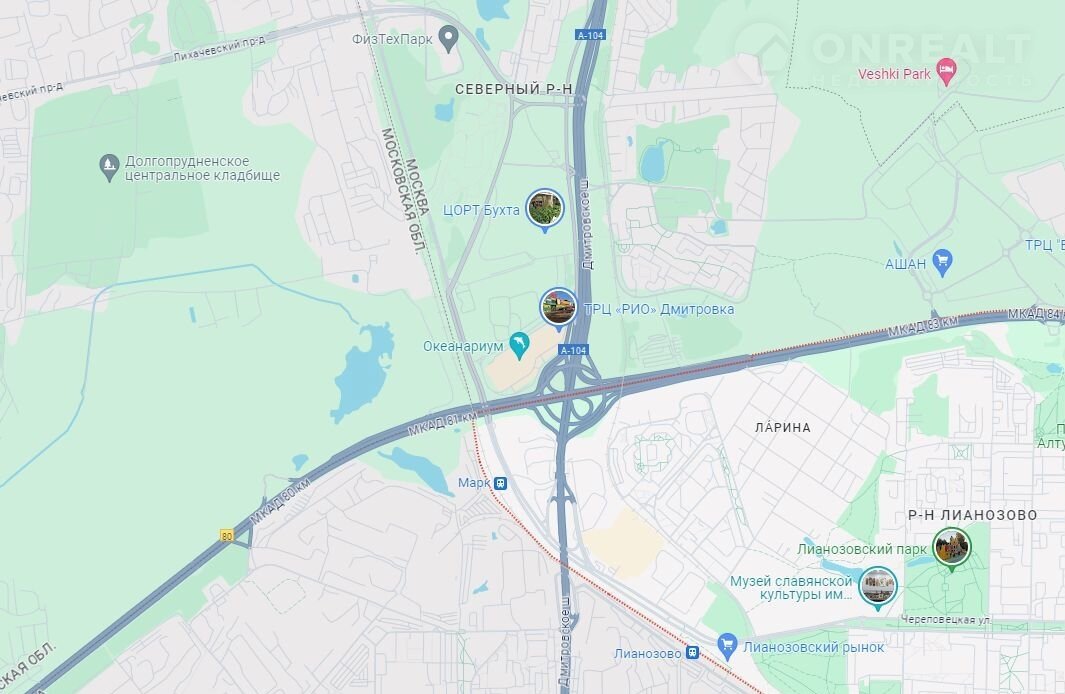This screenshot has height=694, width=1065.
Task: Click the АШАН shopping cart icon
Action: (x=942, y=263)
